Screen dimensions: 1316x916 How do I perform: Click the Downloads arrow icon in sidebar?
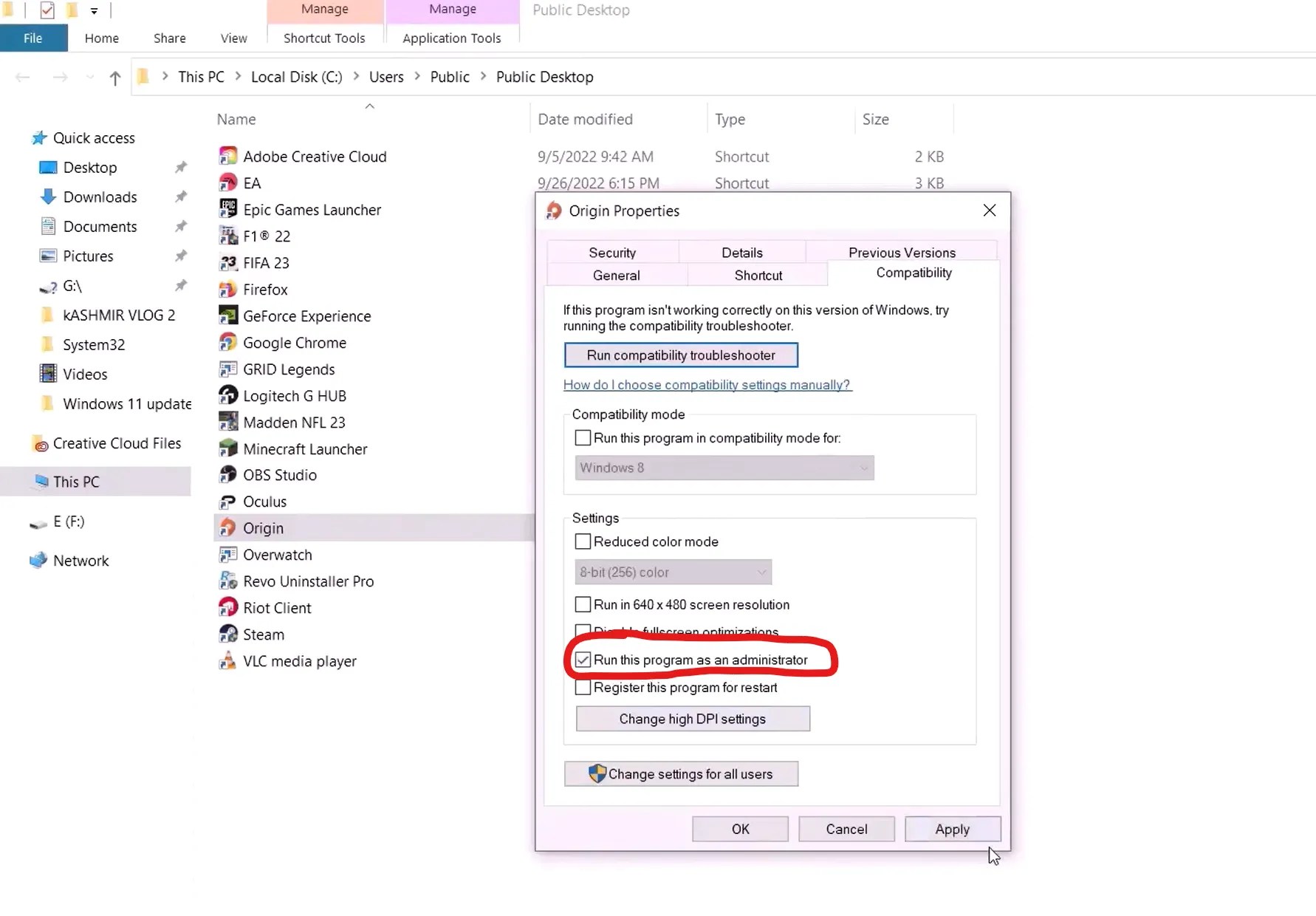click(48, 196)
